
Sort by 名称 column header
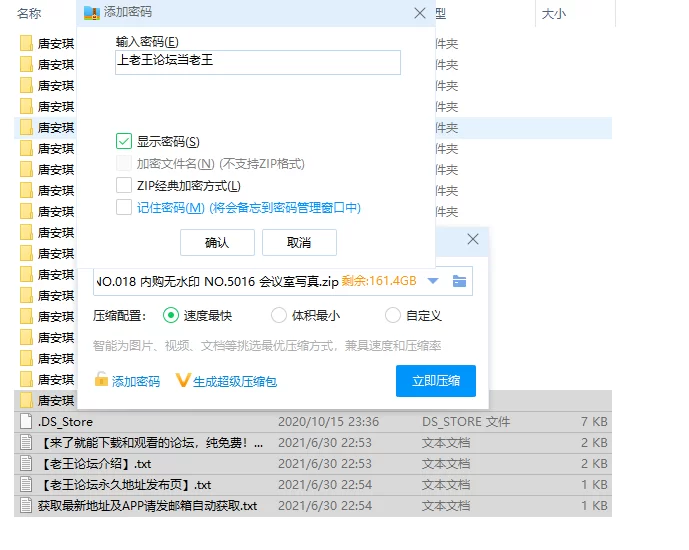[29, 14]
